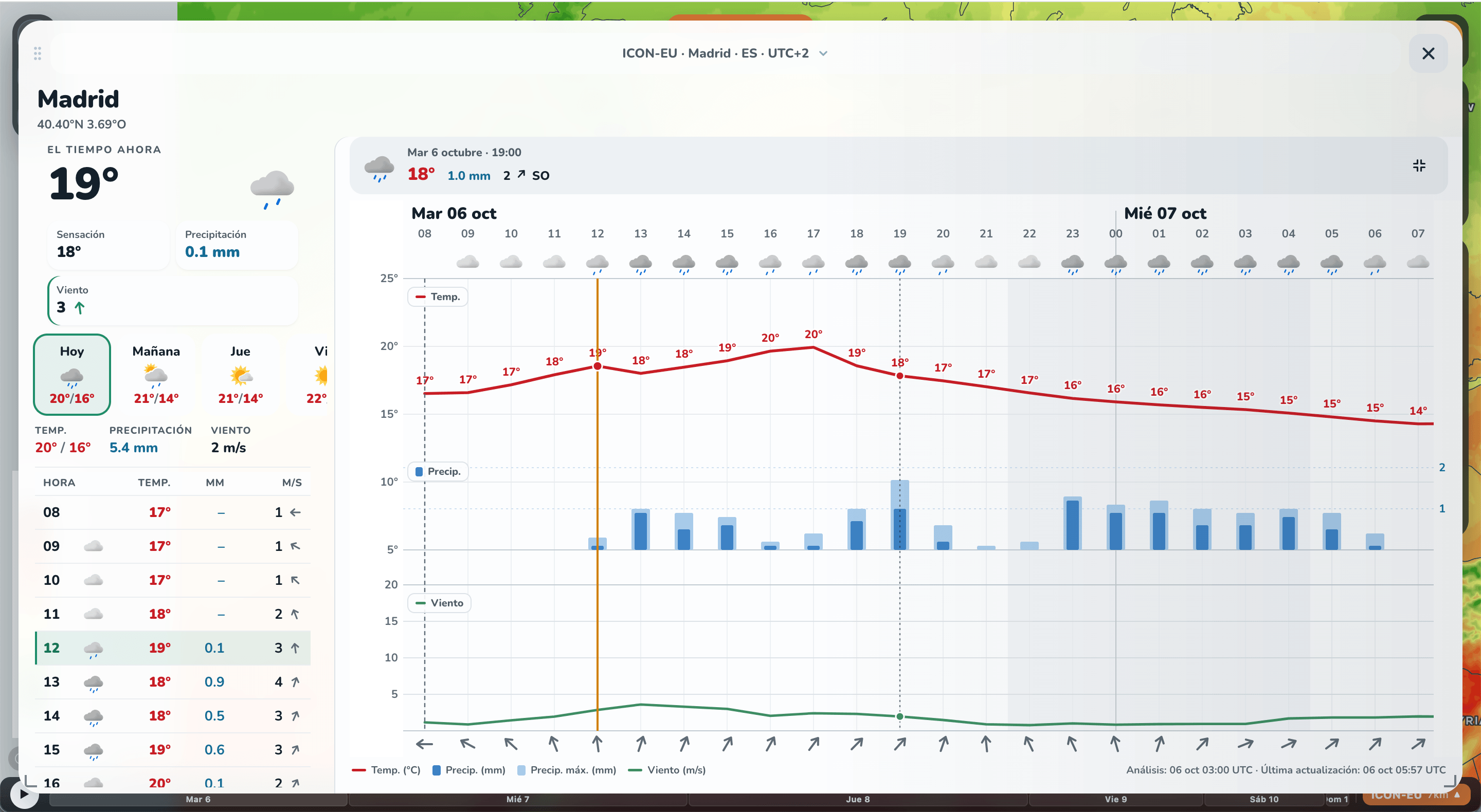1481x812 pixels.
Task: Toggle the Viento chart series
Action: 439,603
